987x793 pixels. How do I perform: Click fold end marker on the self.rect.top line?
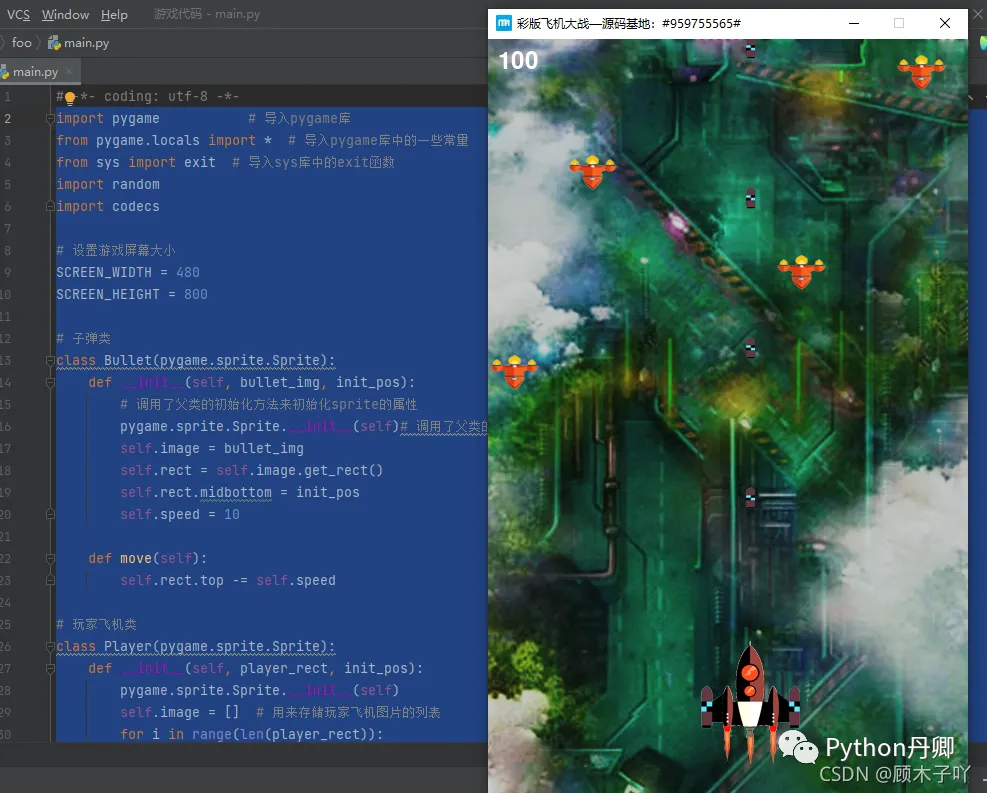50,580
